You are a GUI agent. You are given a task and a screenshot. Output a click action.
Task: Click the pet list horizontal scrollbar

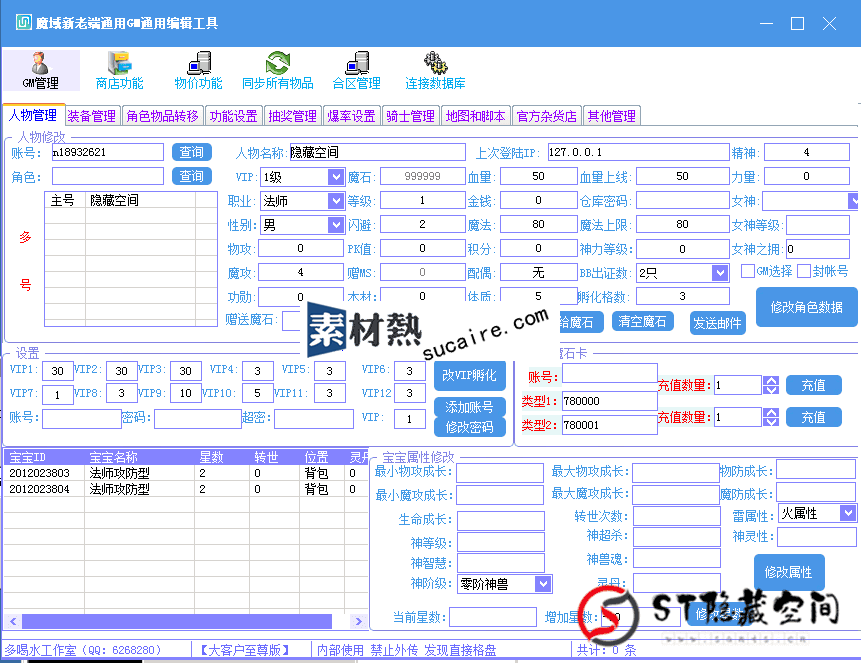coord(177,621)
